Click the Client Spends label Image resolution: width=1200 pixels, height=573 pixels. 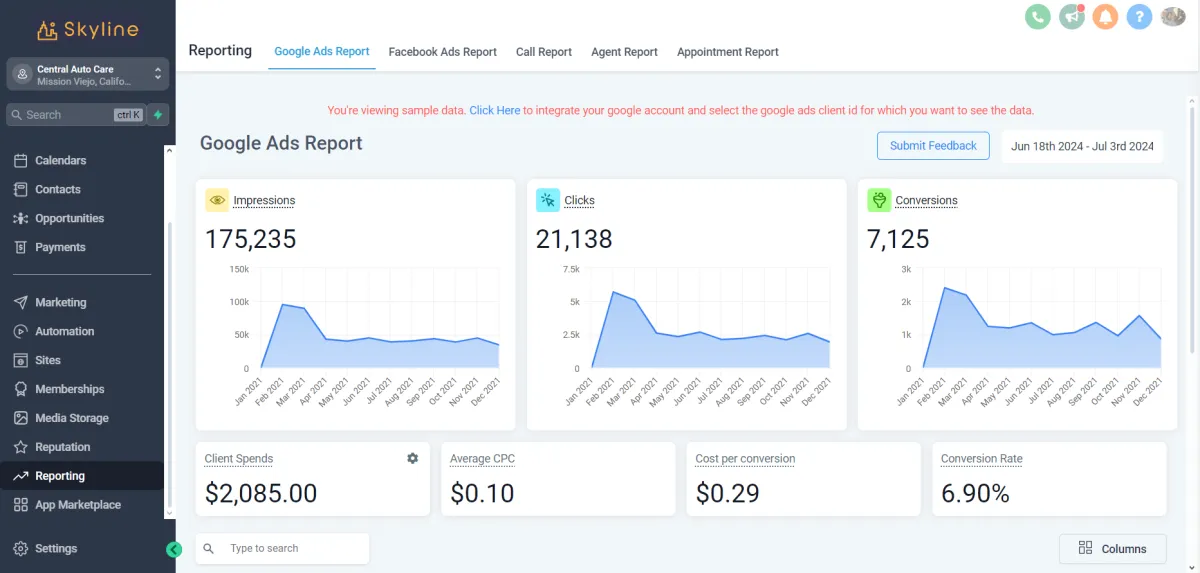(x=239, y=459)
